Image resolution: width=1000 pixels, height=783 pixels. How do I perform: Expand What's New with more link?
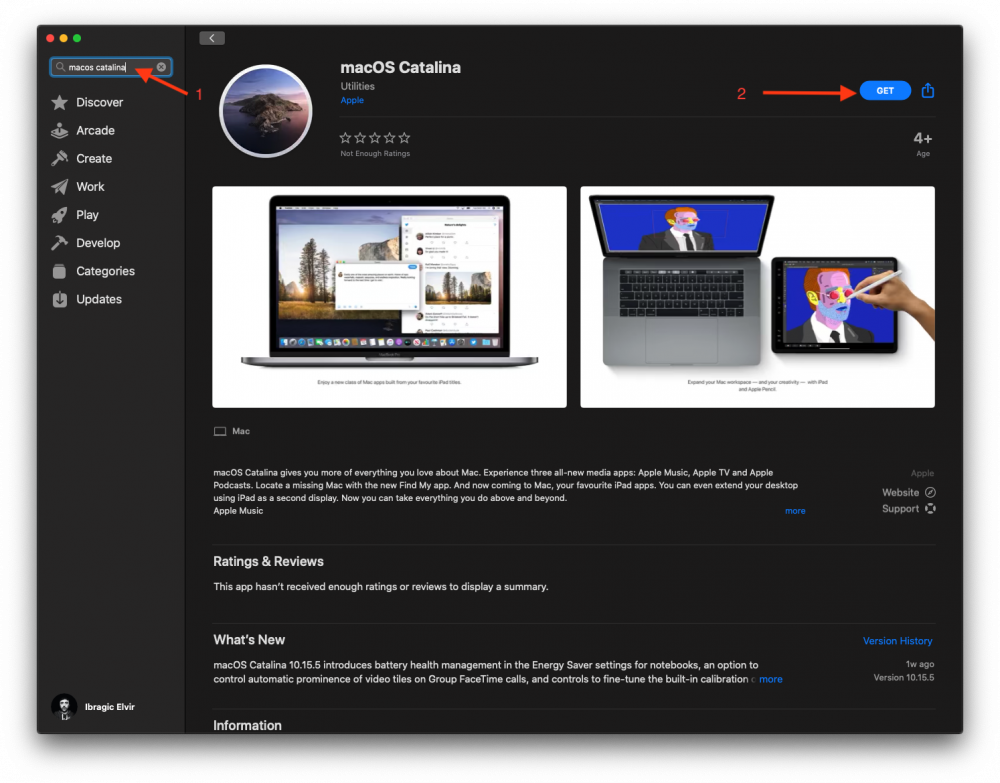(x=770, y=679)
